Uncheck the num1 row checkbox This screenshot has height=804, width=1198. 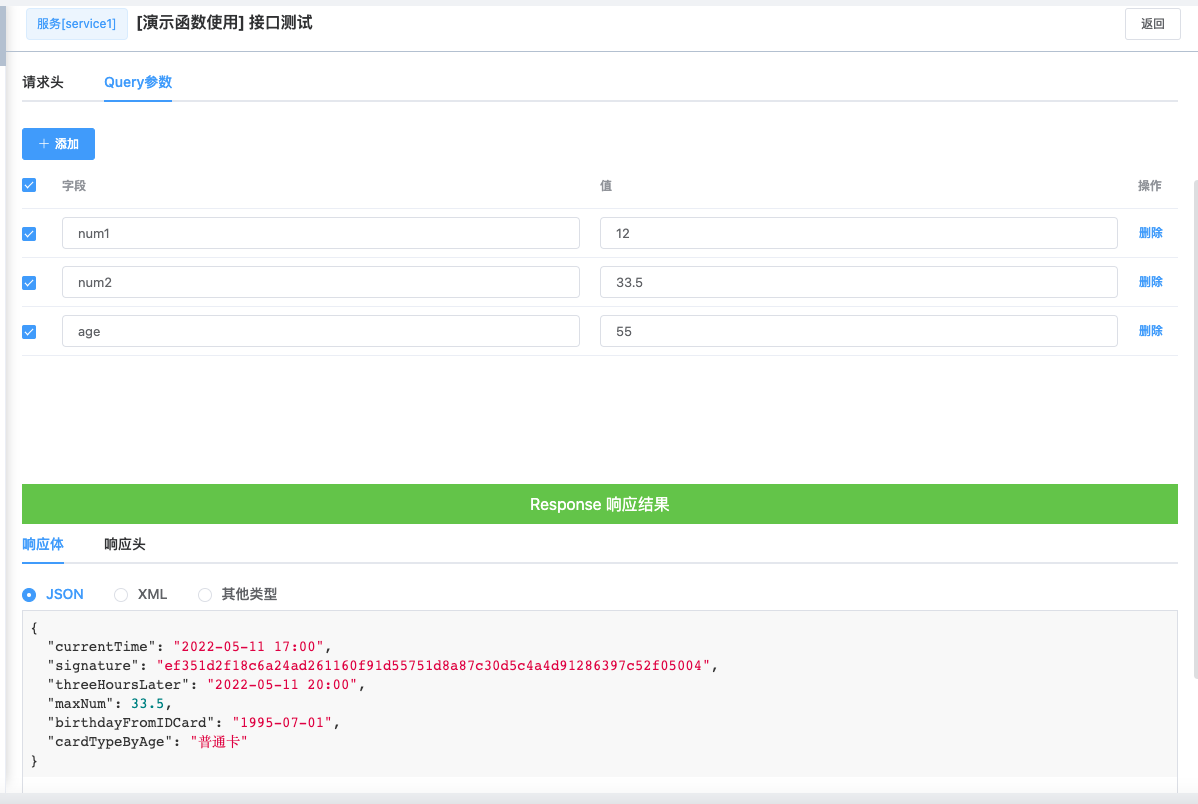coord(29,234)
